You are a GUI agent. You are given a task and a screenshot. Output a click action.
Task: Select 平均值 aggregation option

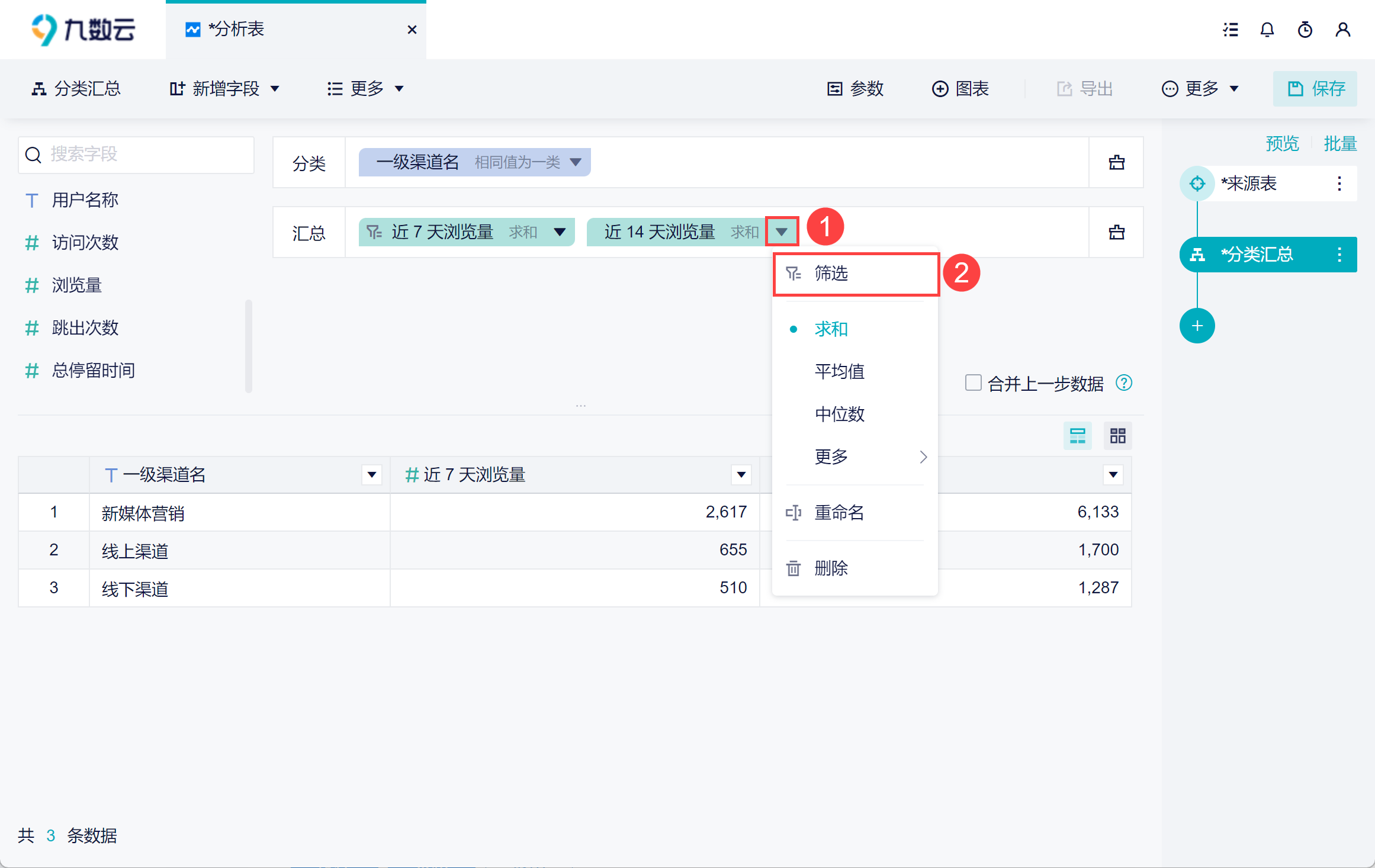click(839, 371)
